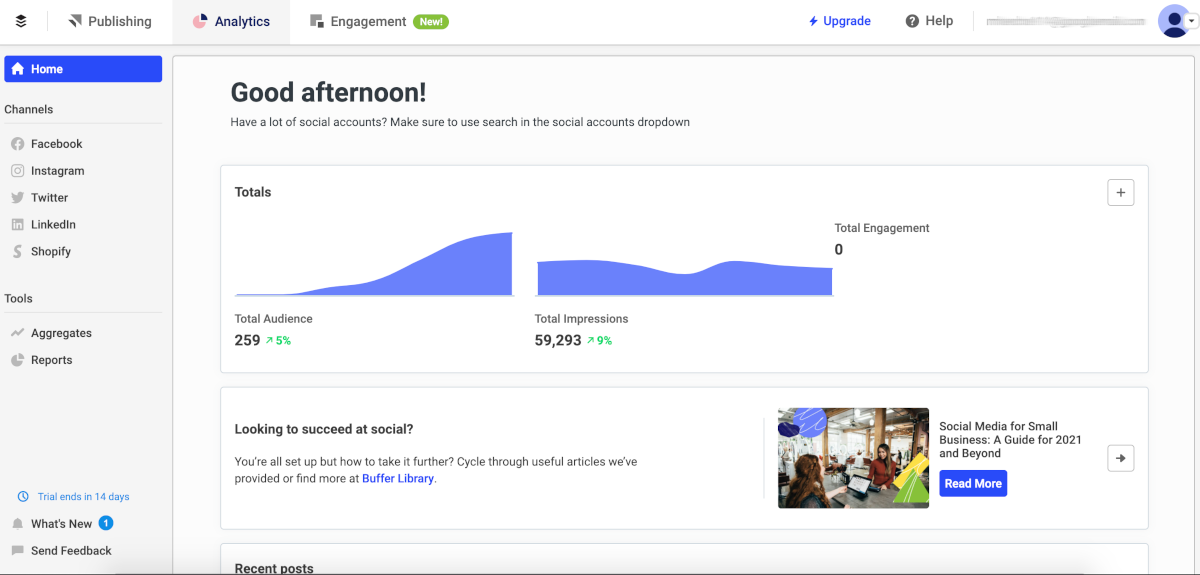Open the Buffer Library link
Image resolution: width=1200 pixels, height=575 pixels.
click(398, 479)
